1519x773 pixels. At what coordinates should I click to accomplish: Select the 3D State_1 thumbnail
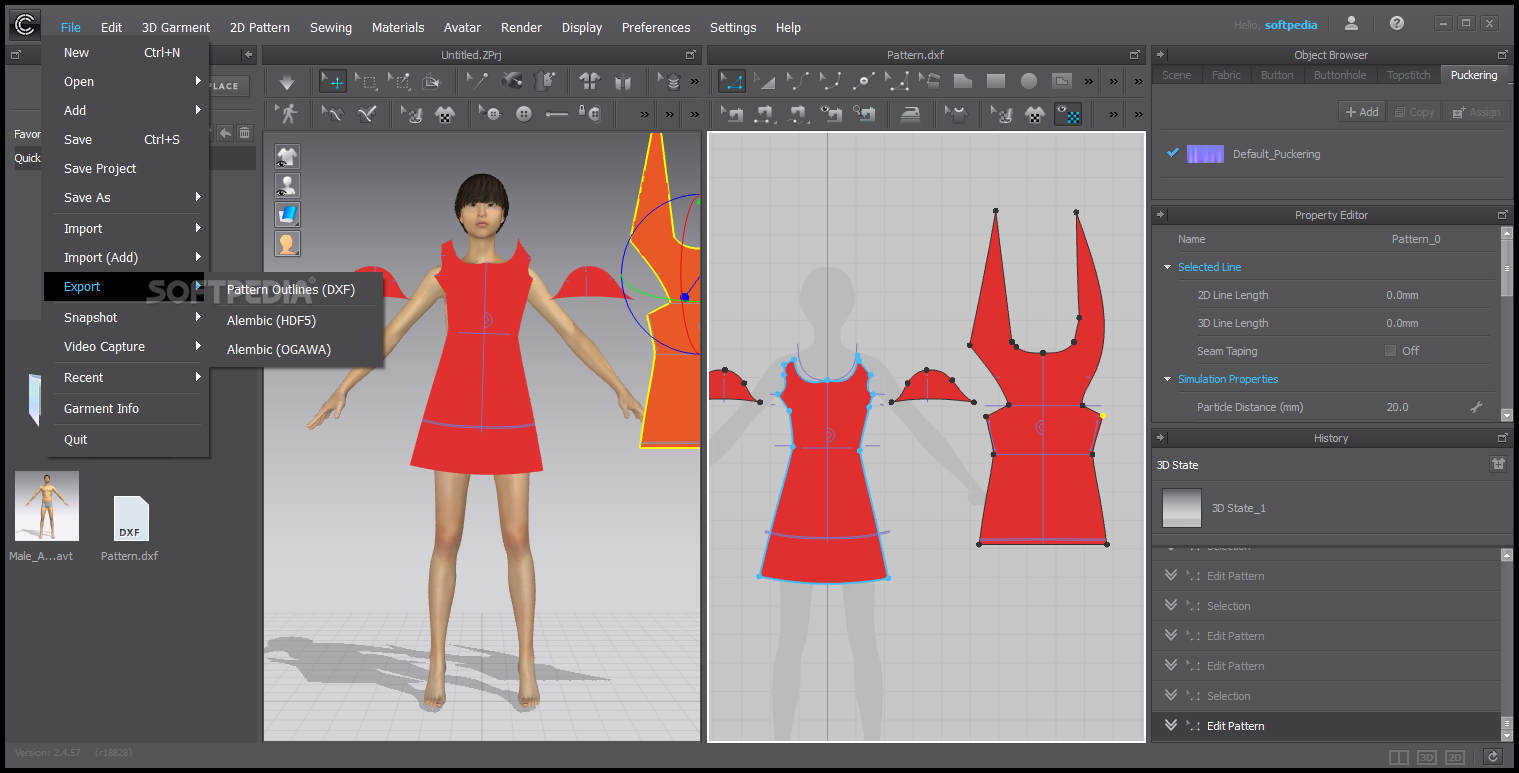click(x=1181, y=508)
